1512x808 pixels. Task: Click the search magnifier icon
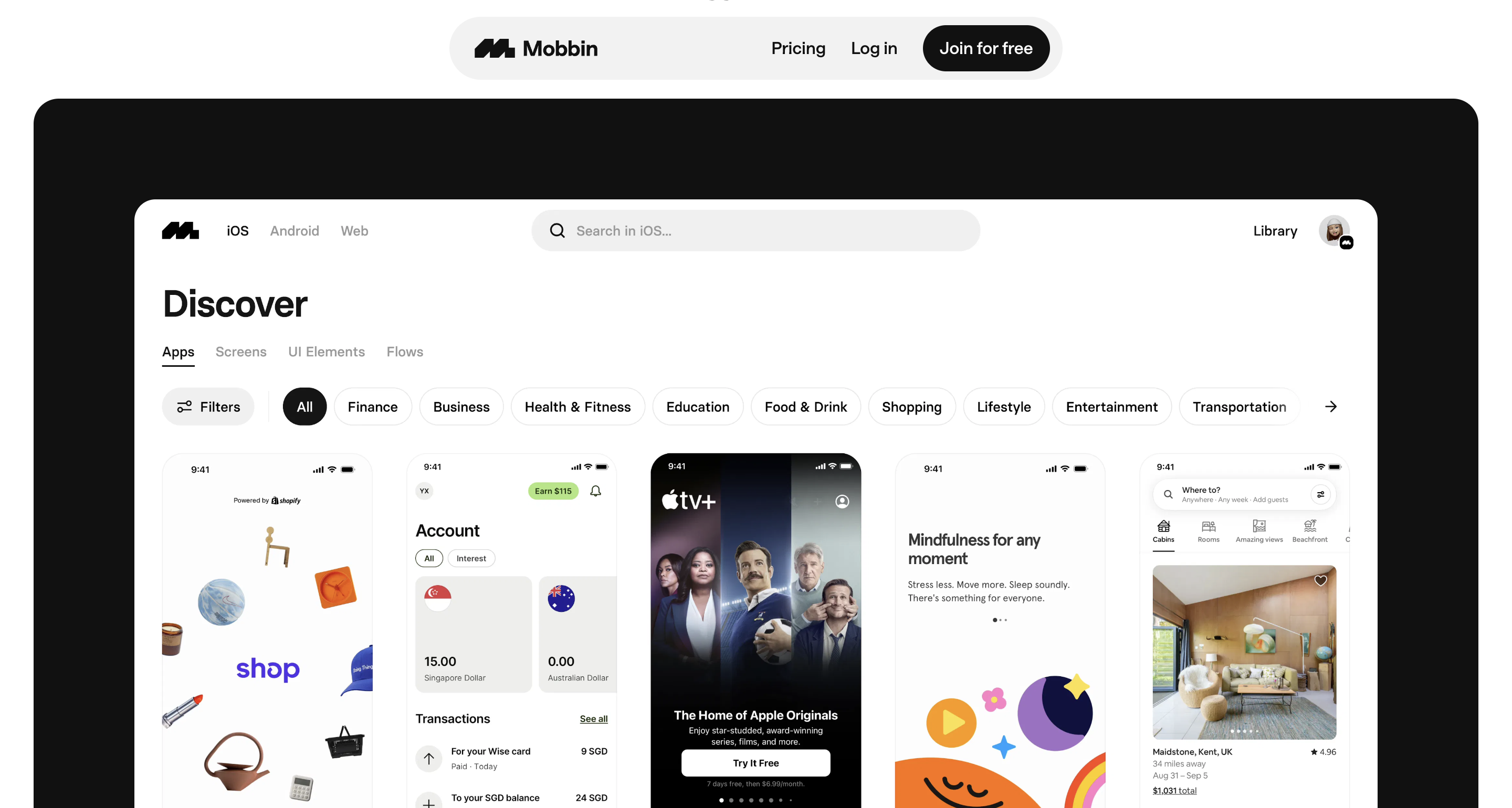[x=557, y=231]
